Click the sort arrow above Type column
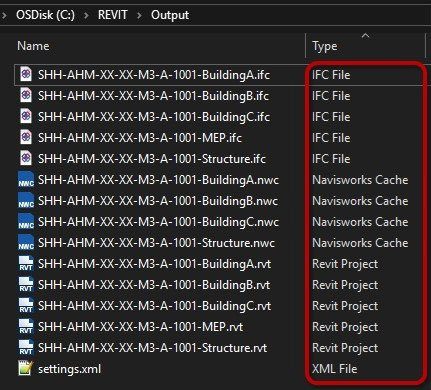Viewport: 431px width, 390px height. point(366,36)
